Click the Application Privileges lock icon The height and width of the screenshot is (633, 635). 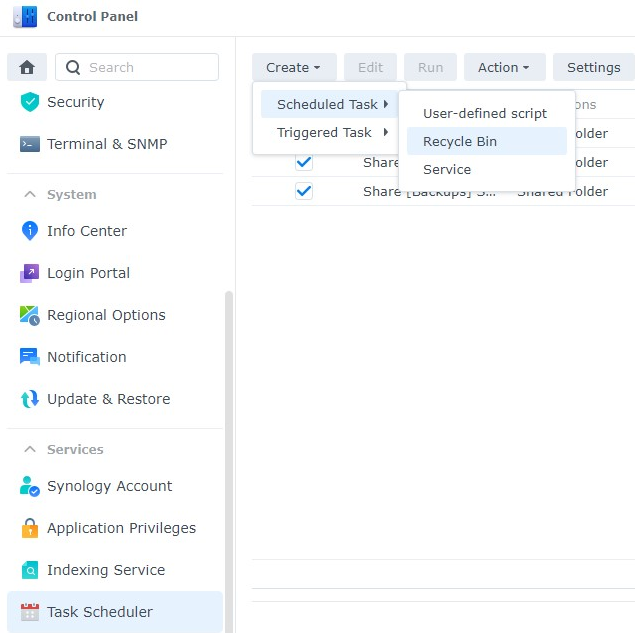[30, 528]
